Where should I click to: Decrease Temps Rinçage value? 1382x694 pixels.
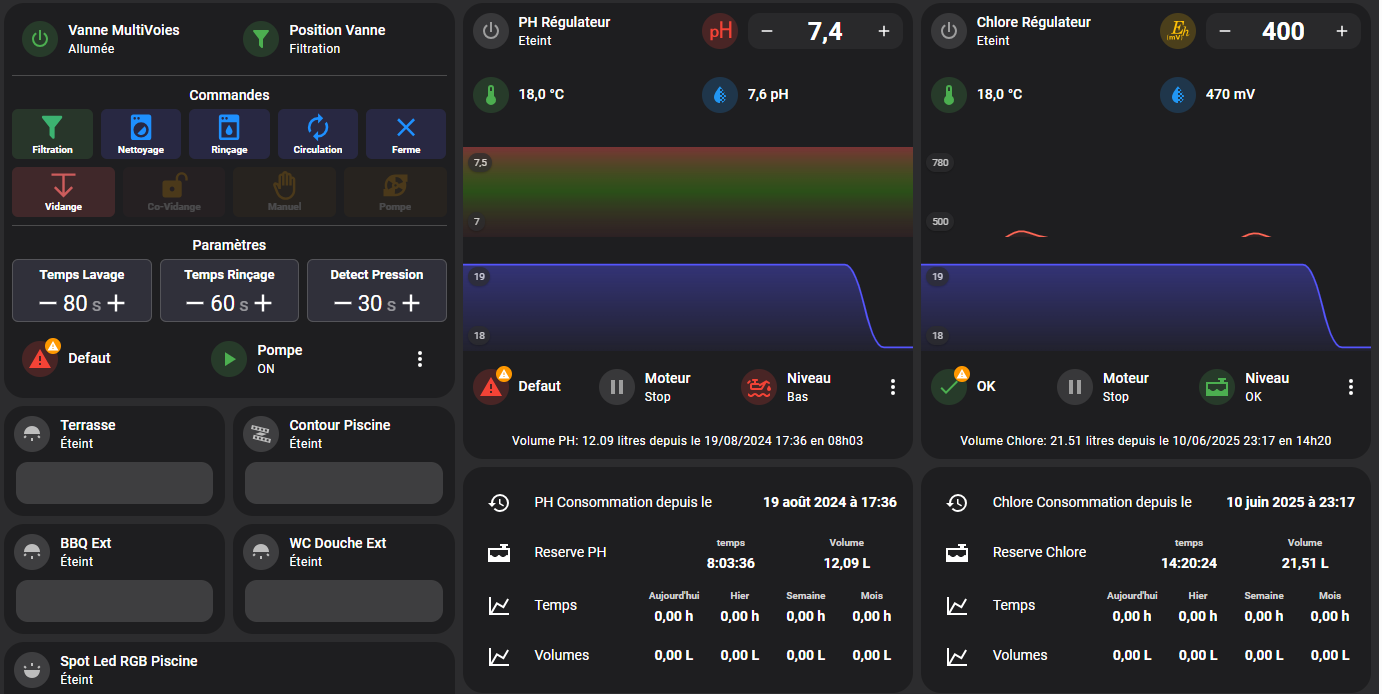click(x=195, y=303)
